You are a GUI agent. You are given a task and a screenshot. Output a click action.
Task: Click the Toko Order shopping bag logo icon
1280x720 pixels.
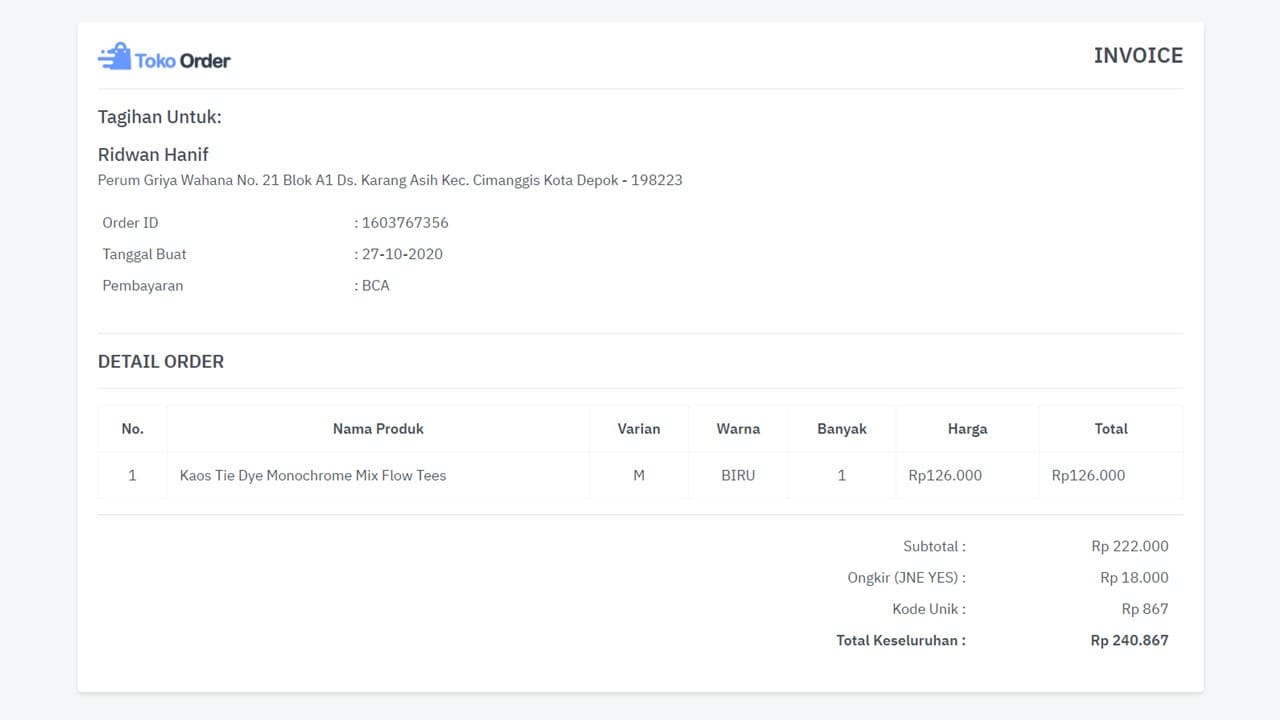[114, 57]
